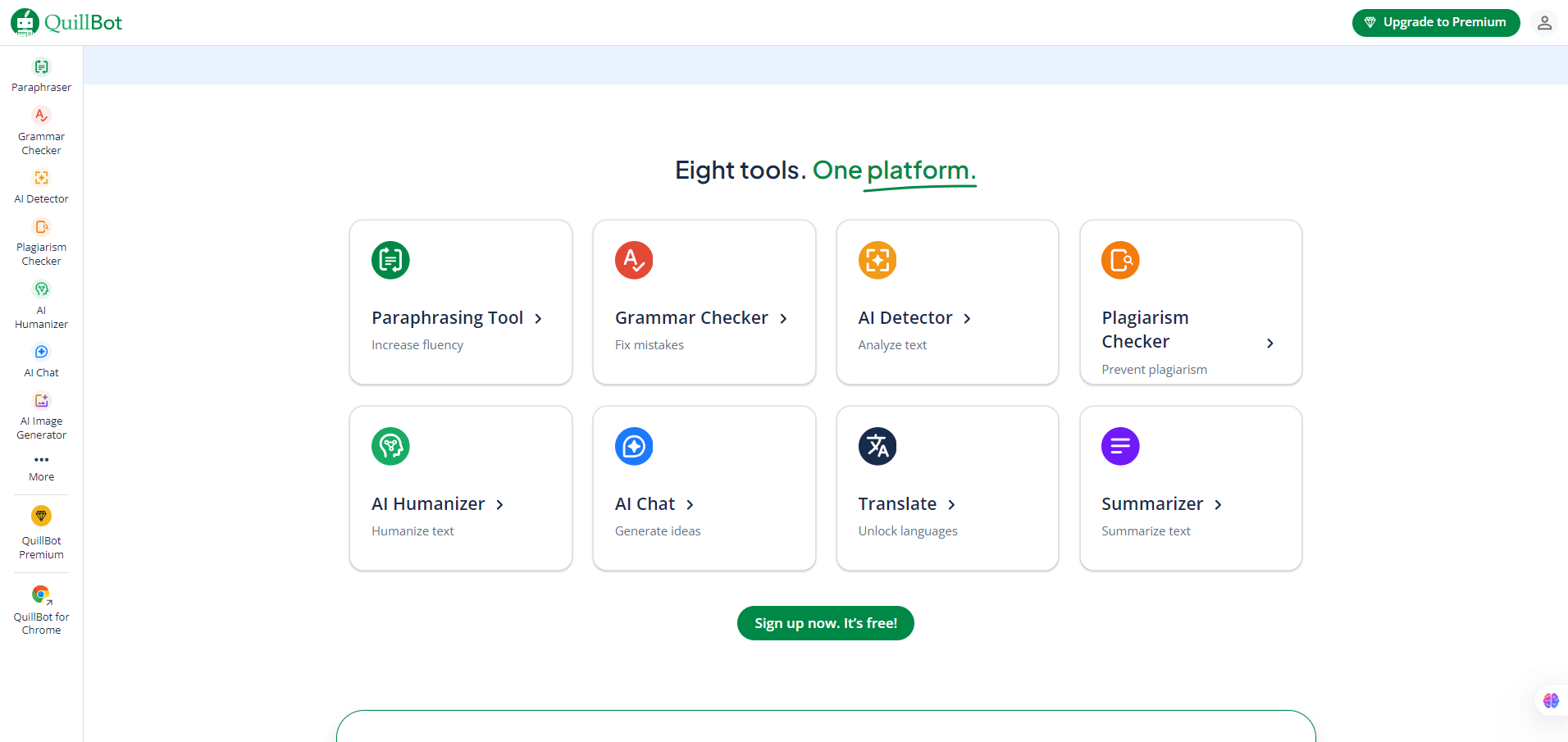Click 'Prevent plagiarism' card description

point(1154,370)
